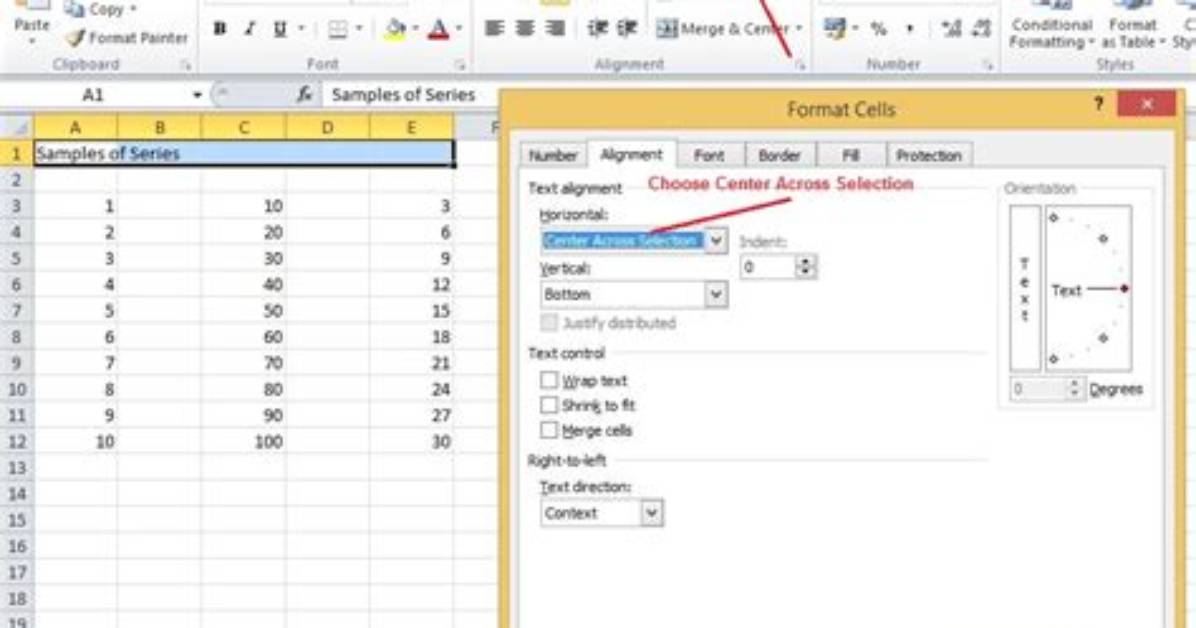Viewport: 1196px width, 628px height.
Task: Center text horizontally in ribbon
Action: [x=525, y=29]
